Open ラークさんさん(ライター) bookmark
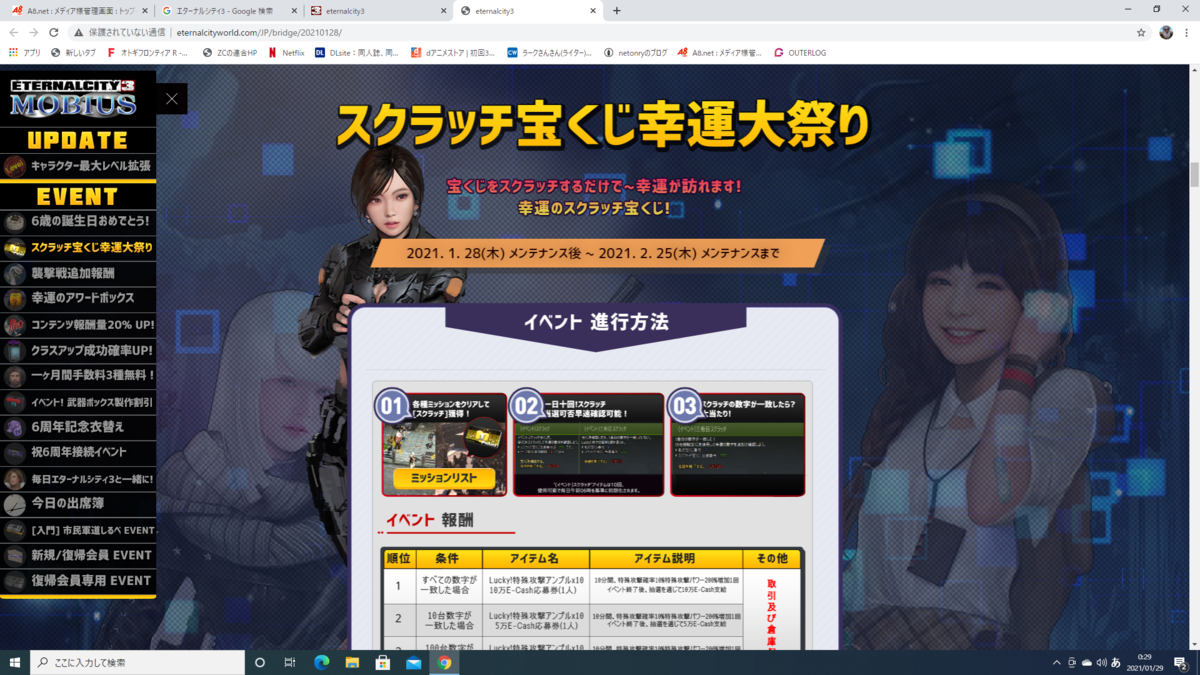This screenshot has height=675, width=1200. point(550,52)
